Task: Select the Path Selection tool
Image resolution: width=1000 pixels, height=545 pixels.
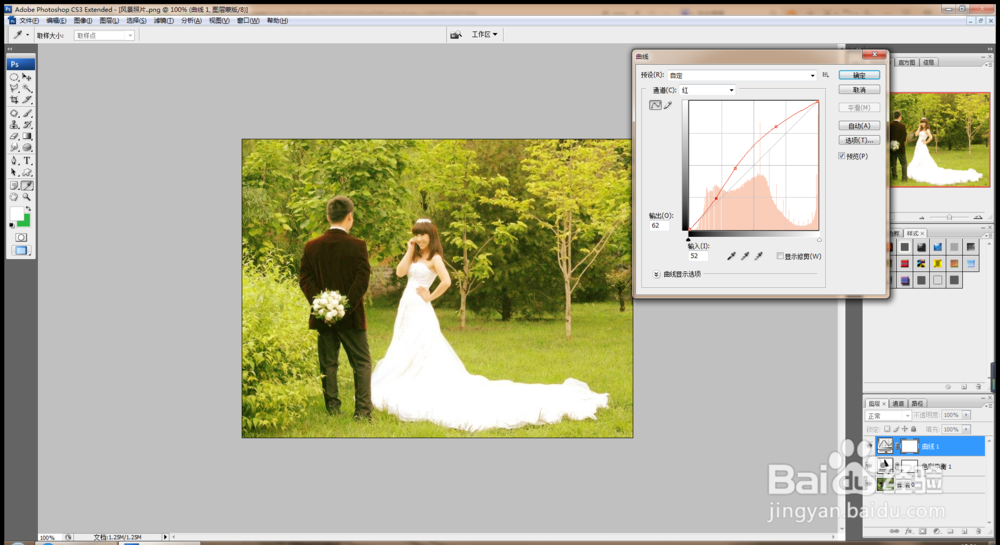Action: click(14, 172)
